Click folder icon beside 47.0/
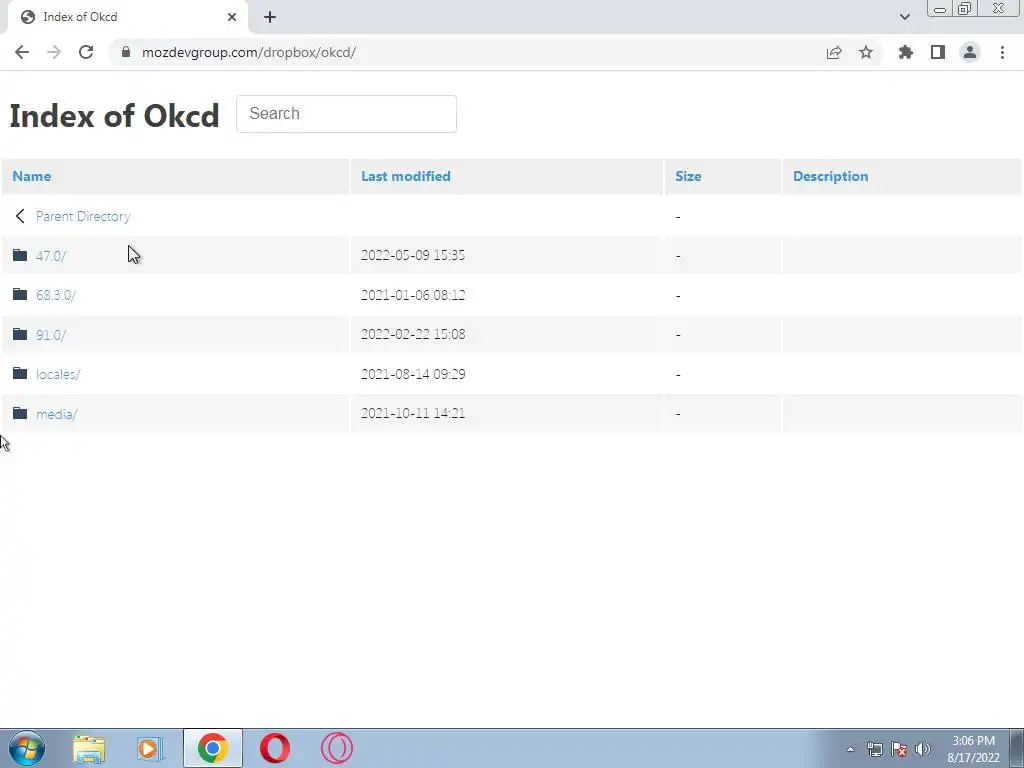The image size is (1024, 768). point(20,255)
